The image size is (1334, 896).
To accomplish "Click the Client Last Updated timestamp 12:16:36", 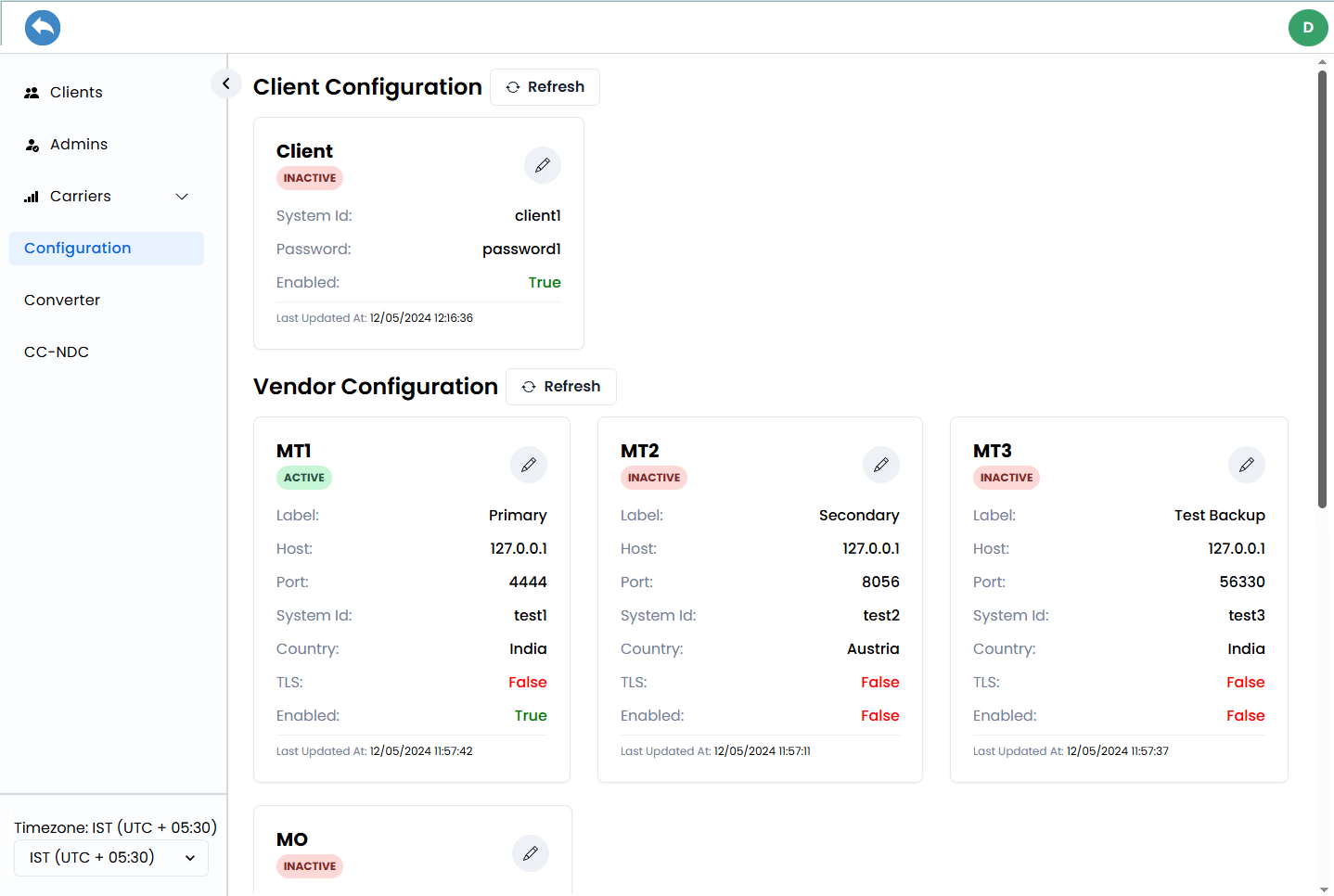I will (x=421, y=318).
